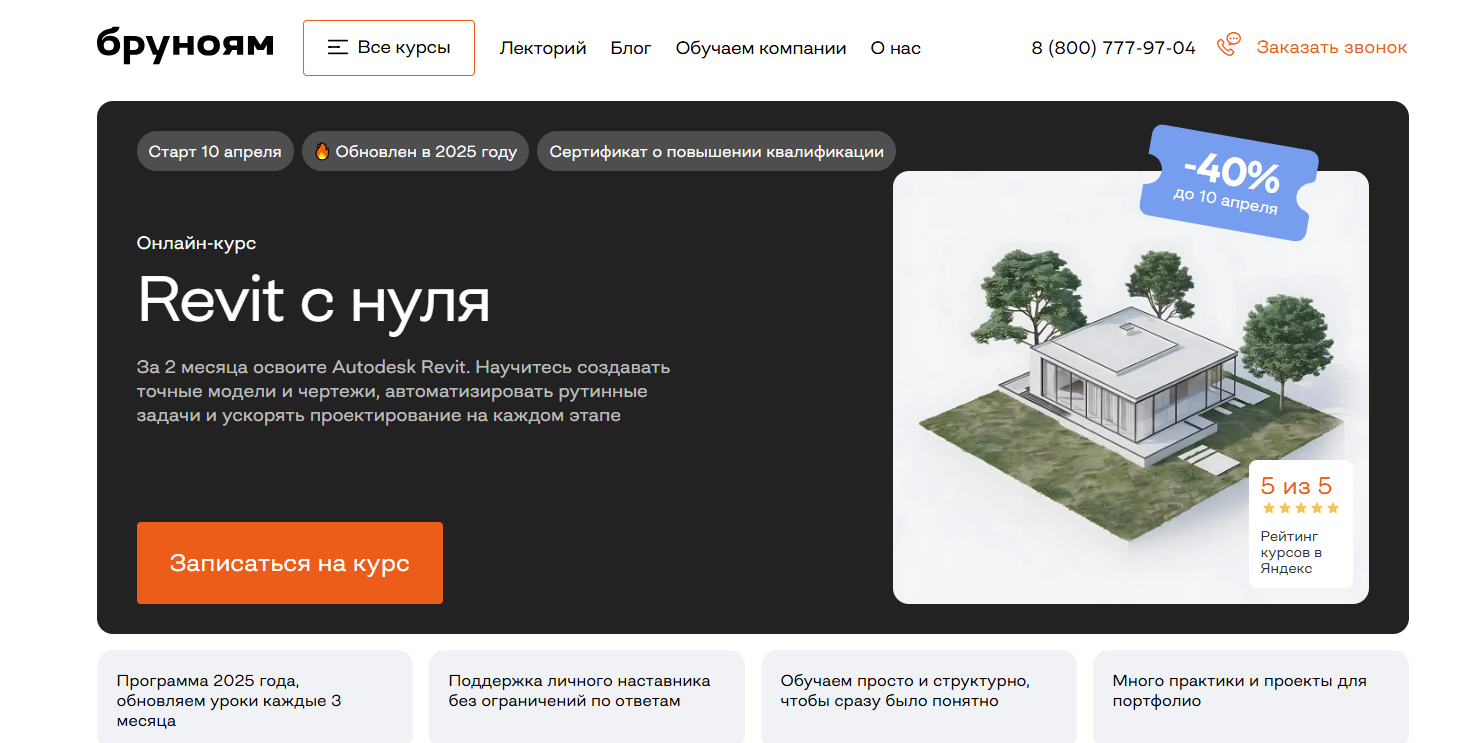This screenshot has height=743, width=1483.
Task: Open the О нас page
Action: coord(896,48)
